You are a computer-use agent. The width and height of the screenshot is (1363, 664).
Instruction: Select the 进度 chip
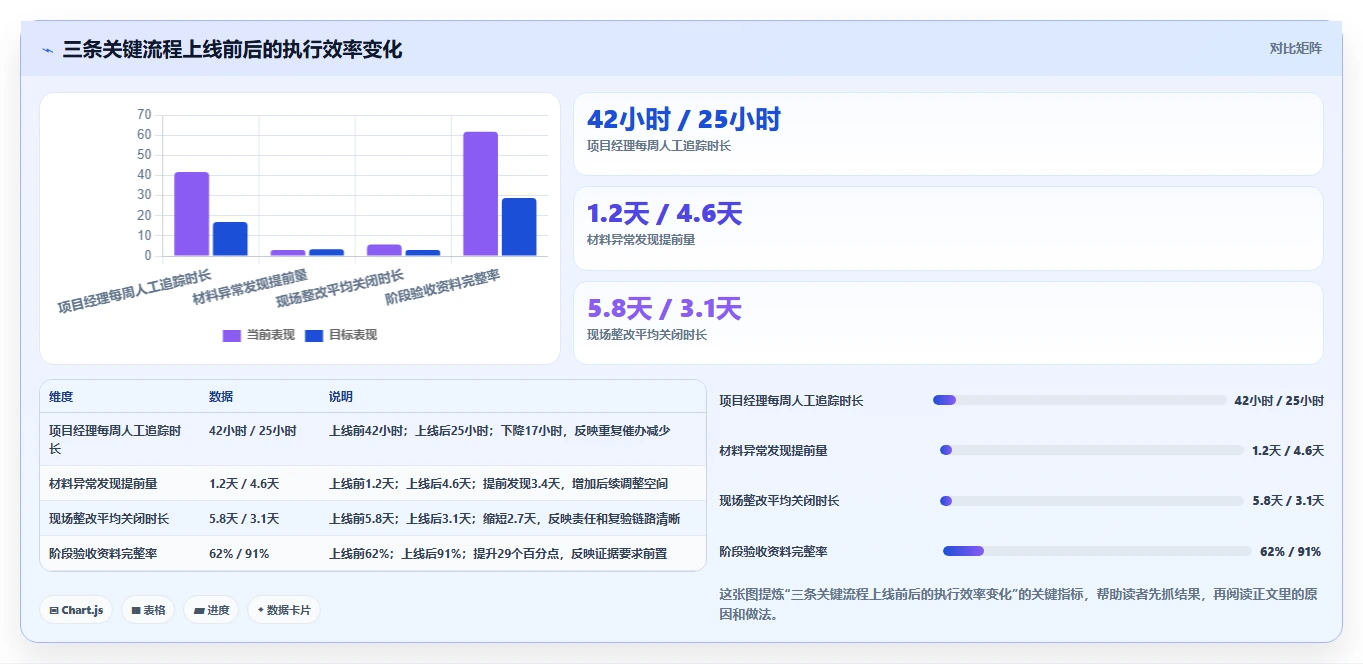[x=211, y=610]
